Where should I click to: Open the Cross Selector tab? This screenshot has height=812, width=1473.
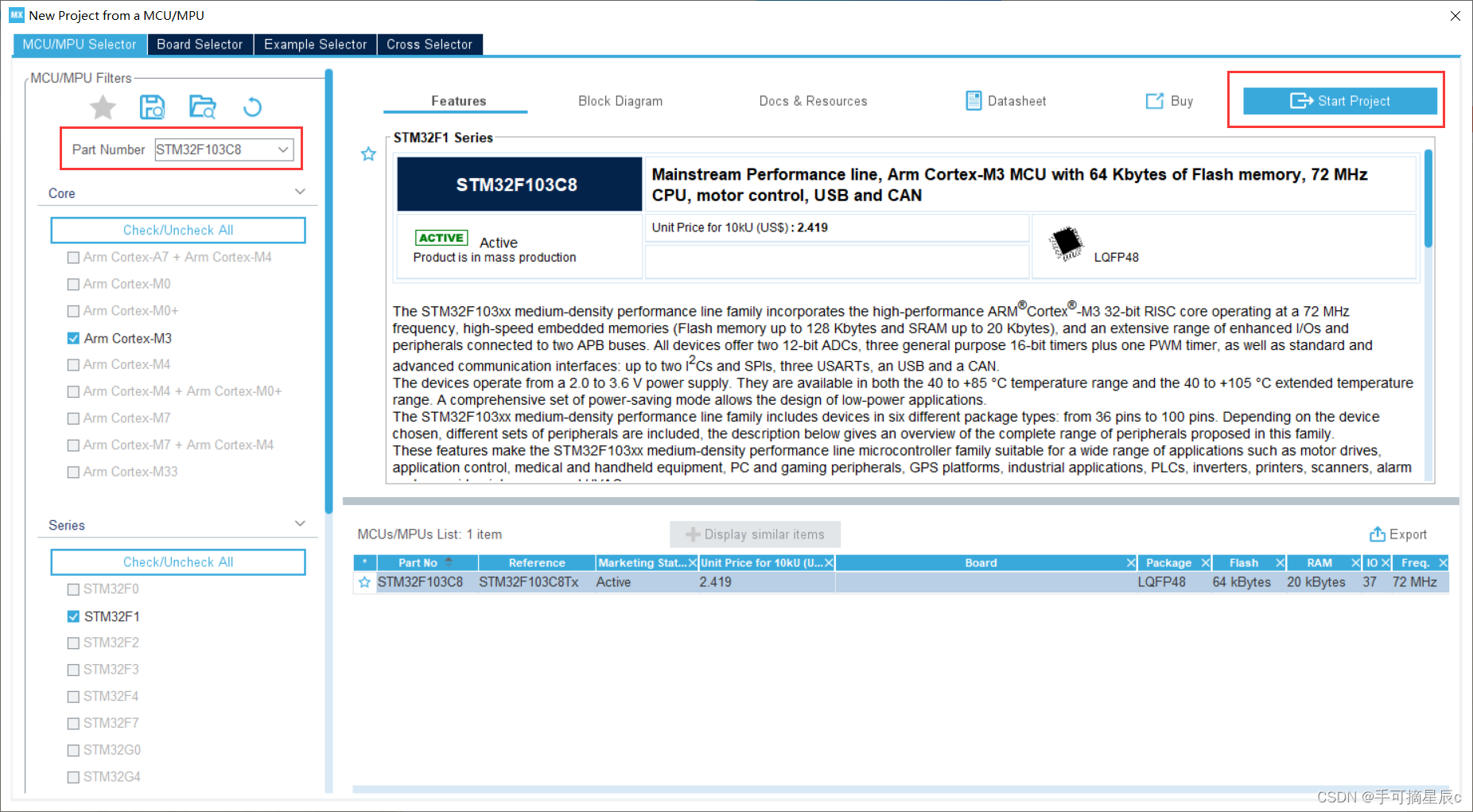point(429,45)
